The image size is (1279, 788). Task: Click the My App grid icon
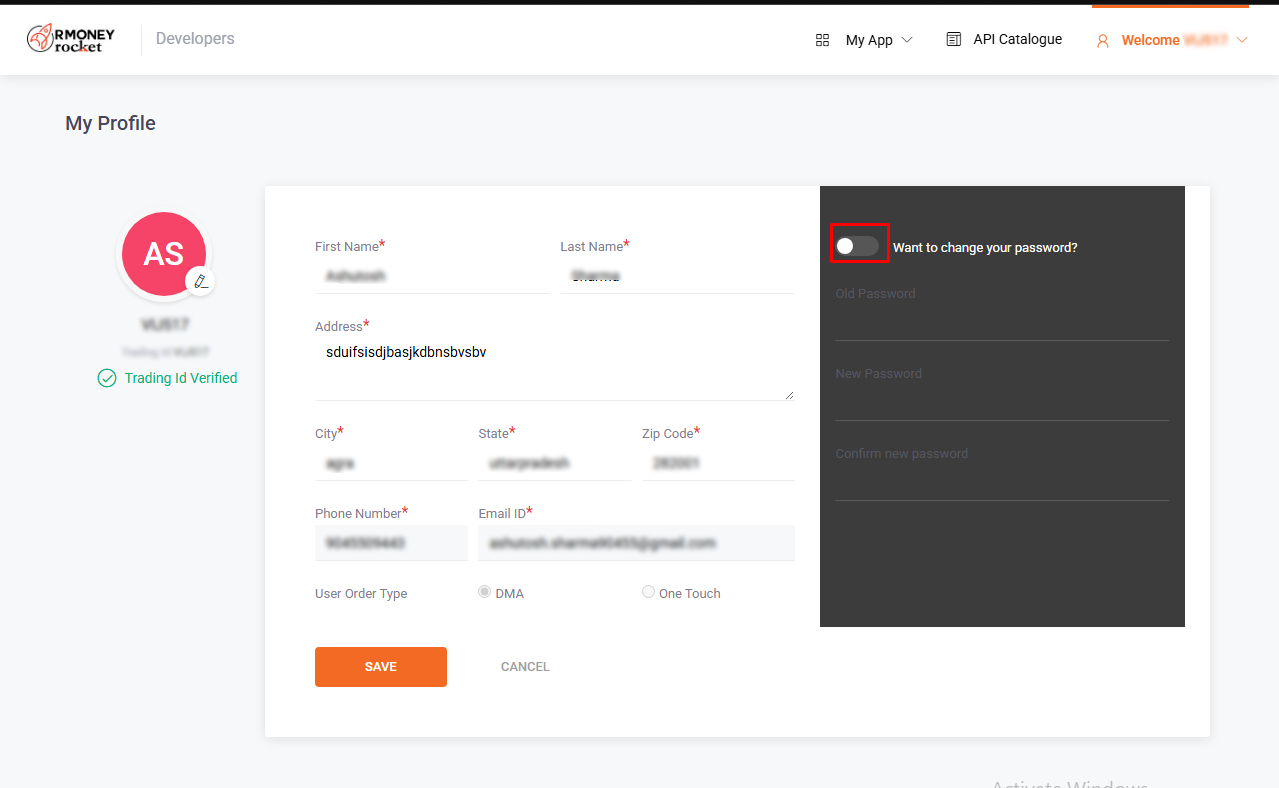(x=822, y=40)
